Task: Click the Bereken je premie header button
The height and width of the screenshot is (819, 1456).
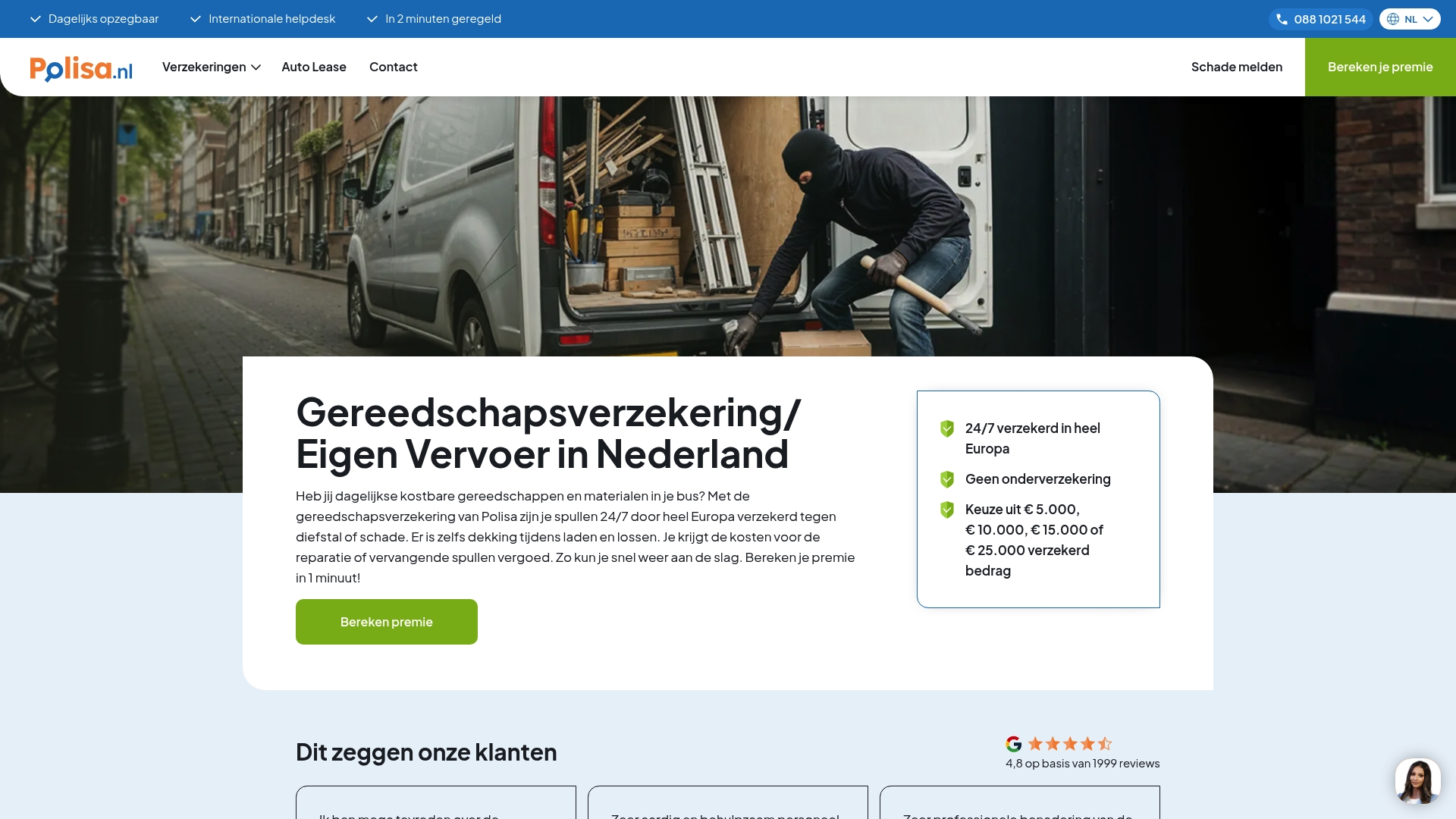Action: pyautogui.click(x=1380, y=67)
